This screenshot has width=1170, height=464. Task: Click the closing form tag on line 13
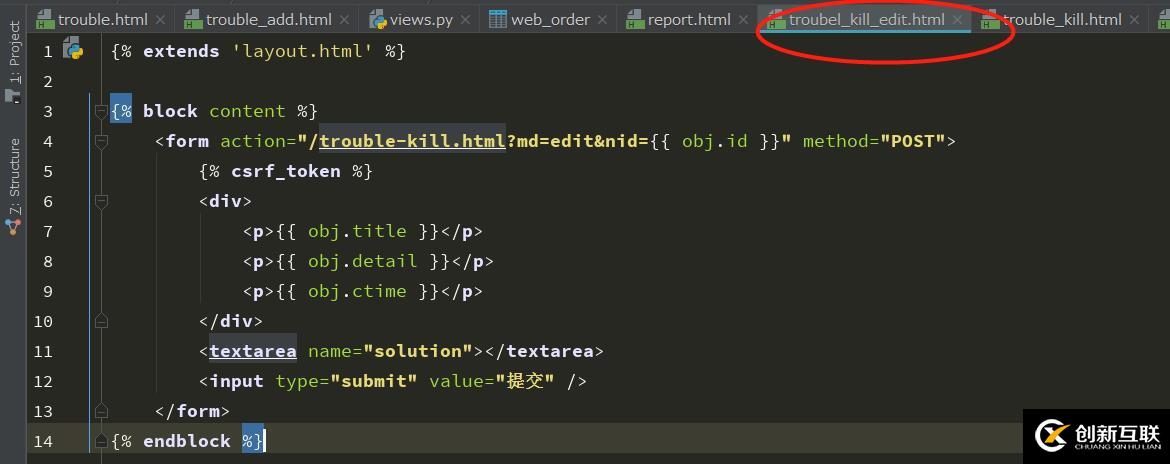point(193,411)
